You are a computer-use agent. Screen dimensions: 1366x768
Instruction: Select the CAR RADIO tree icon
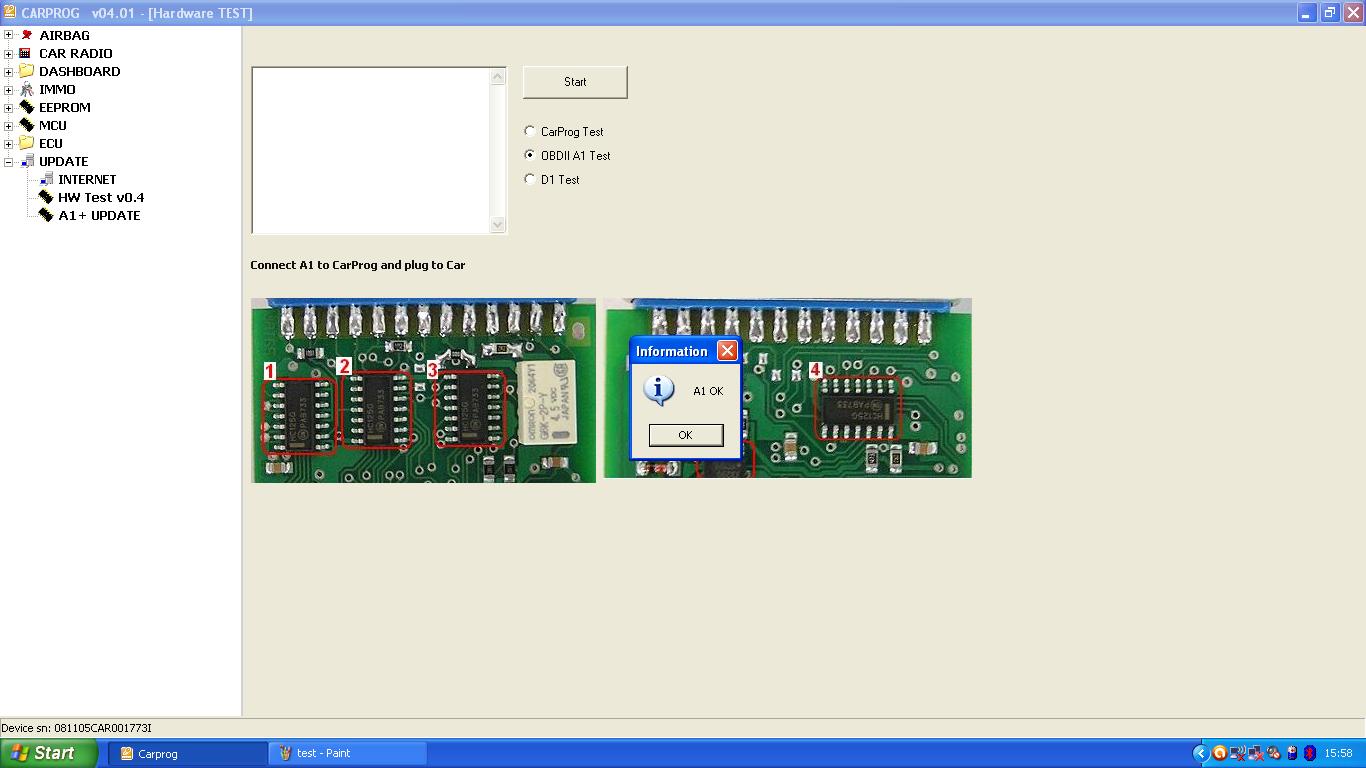click(x=27, y=53)
